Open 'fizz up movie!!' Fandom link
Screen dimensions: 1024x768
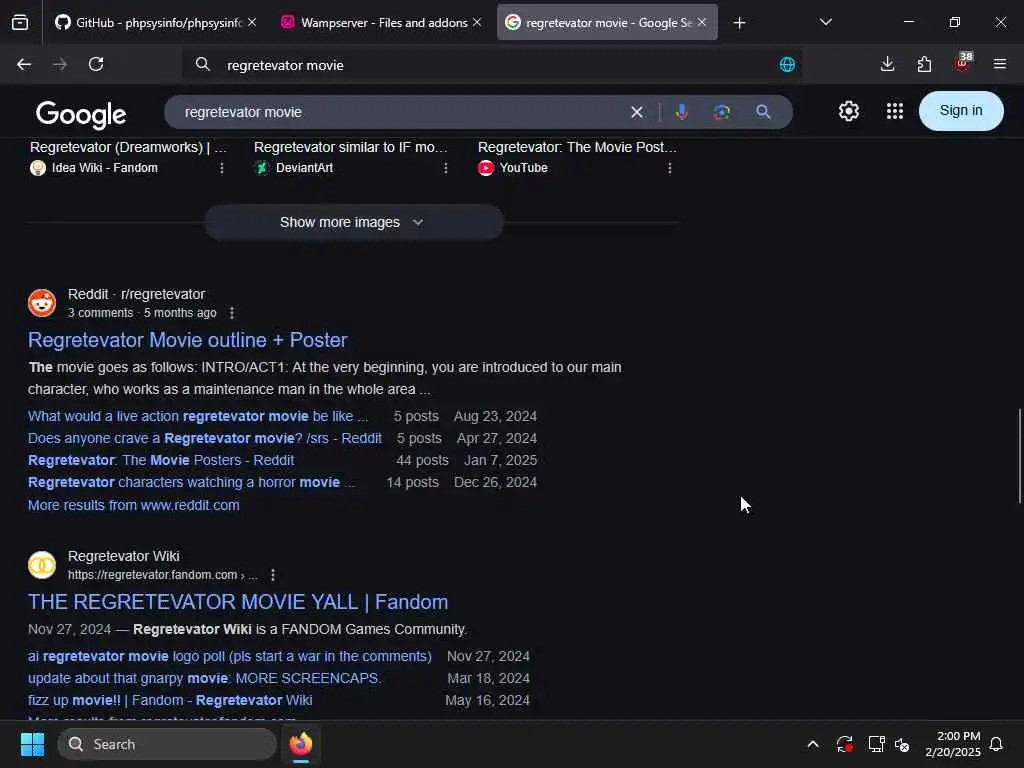click(x=170, y=700)
